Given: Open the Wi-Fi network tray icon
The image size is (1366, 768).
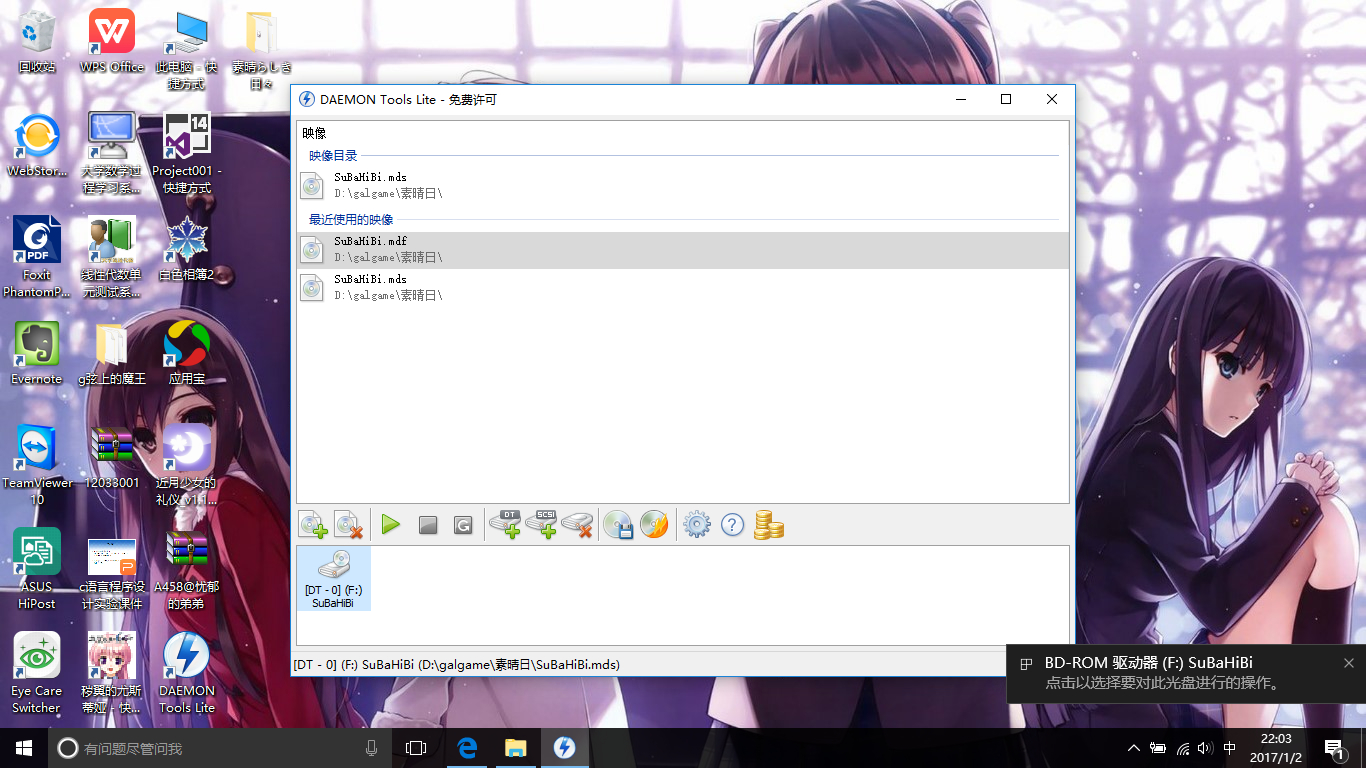Looking at the screenshot, I should pos(1183,748).
